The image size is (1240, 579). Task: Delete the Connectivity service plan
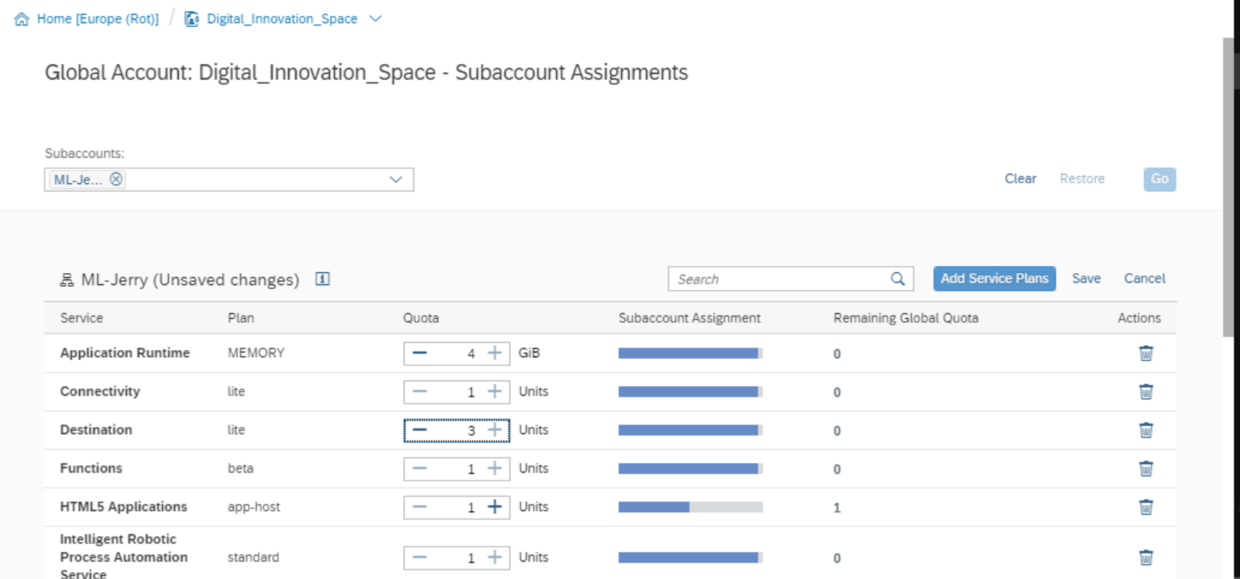[x=1146, y=391]
